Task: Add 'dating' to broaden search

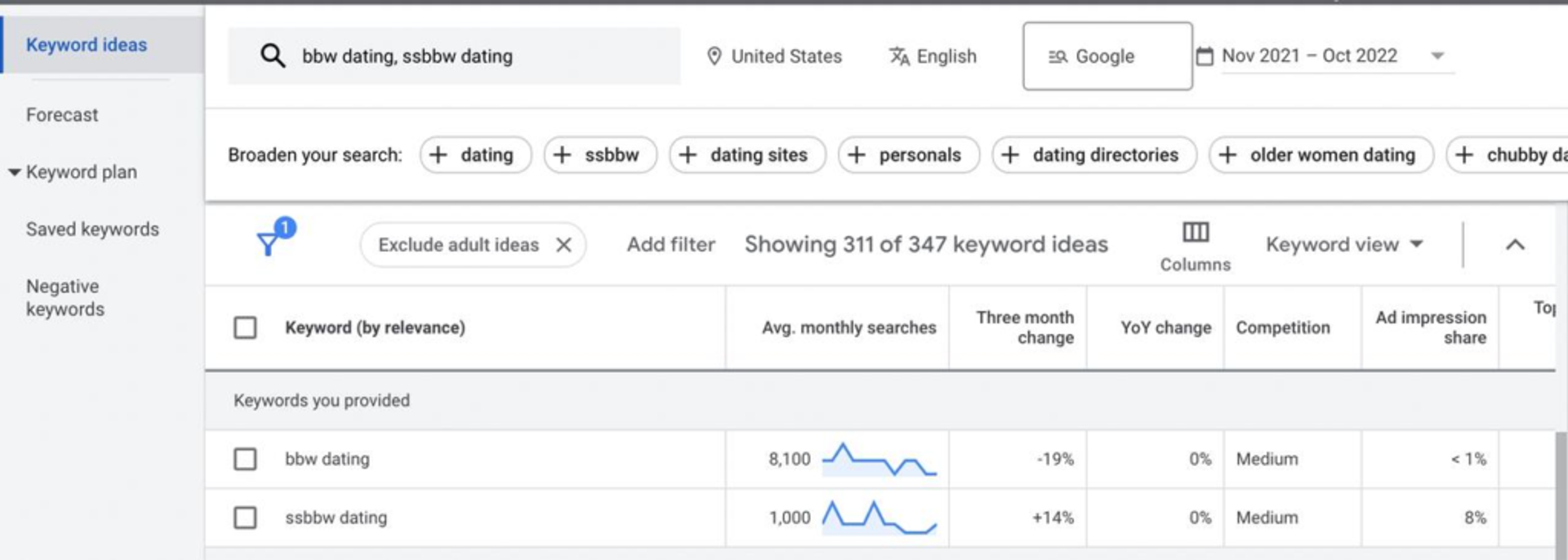Action: (x=475, y=155)
